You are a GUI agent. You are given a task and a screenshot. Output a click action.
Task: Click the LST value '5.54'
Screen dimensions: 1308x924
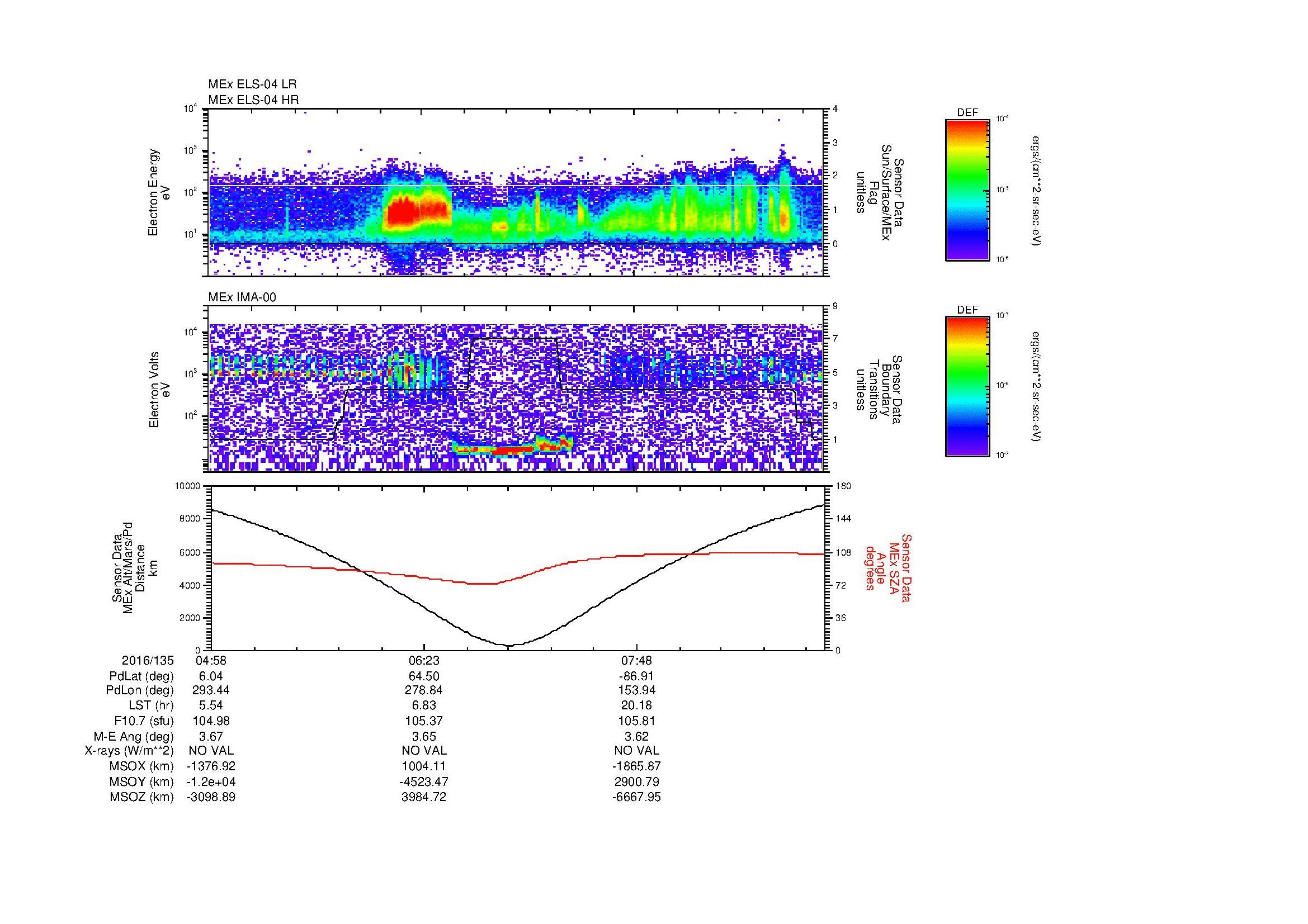point(211,706)
